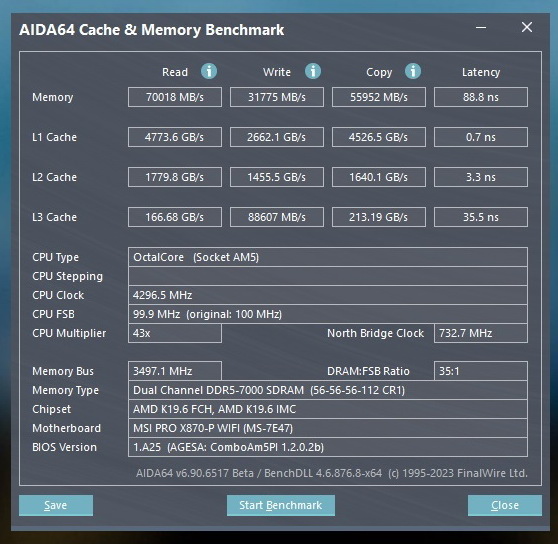Viewport: 558px width, 544px height.
Task: Click the L1 Cache row label
Action: (x=54, y=137)
